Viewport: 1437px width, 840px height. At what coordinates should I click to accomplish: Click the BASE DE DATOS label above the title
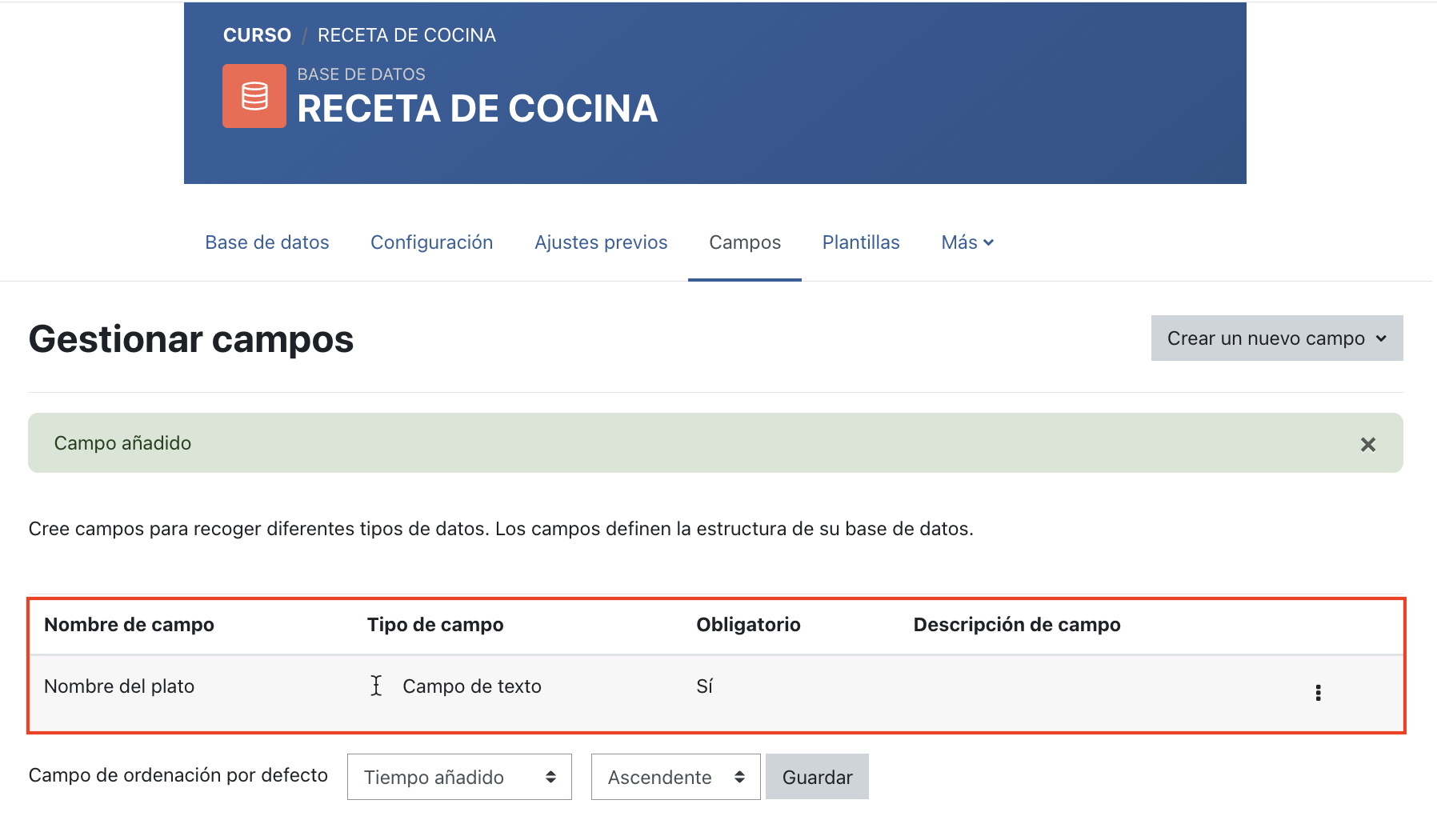point(362,74)
